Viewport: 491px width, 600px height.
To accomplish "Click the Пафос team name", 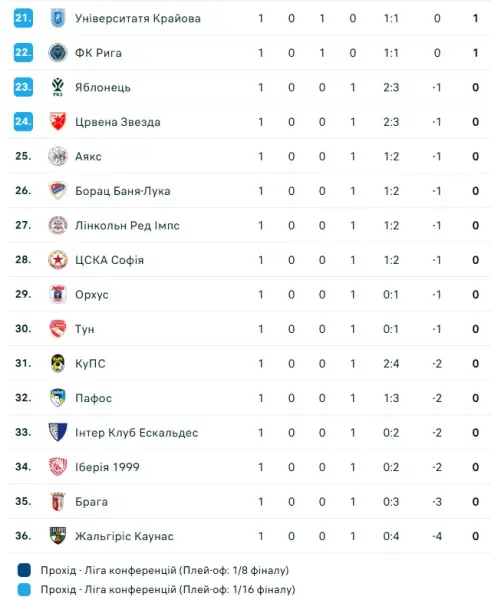I will point(93,398).
